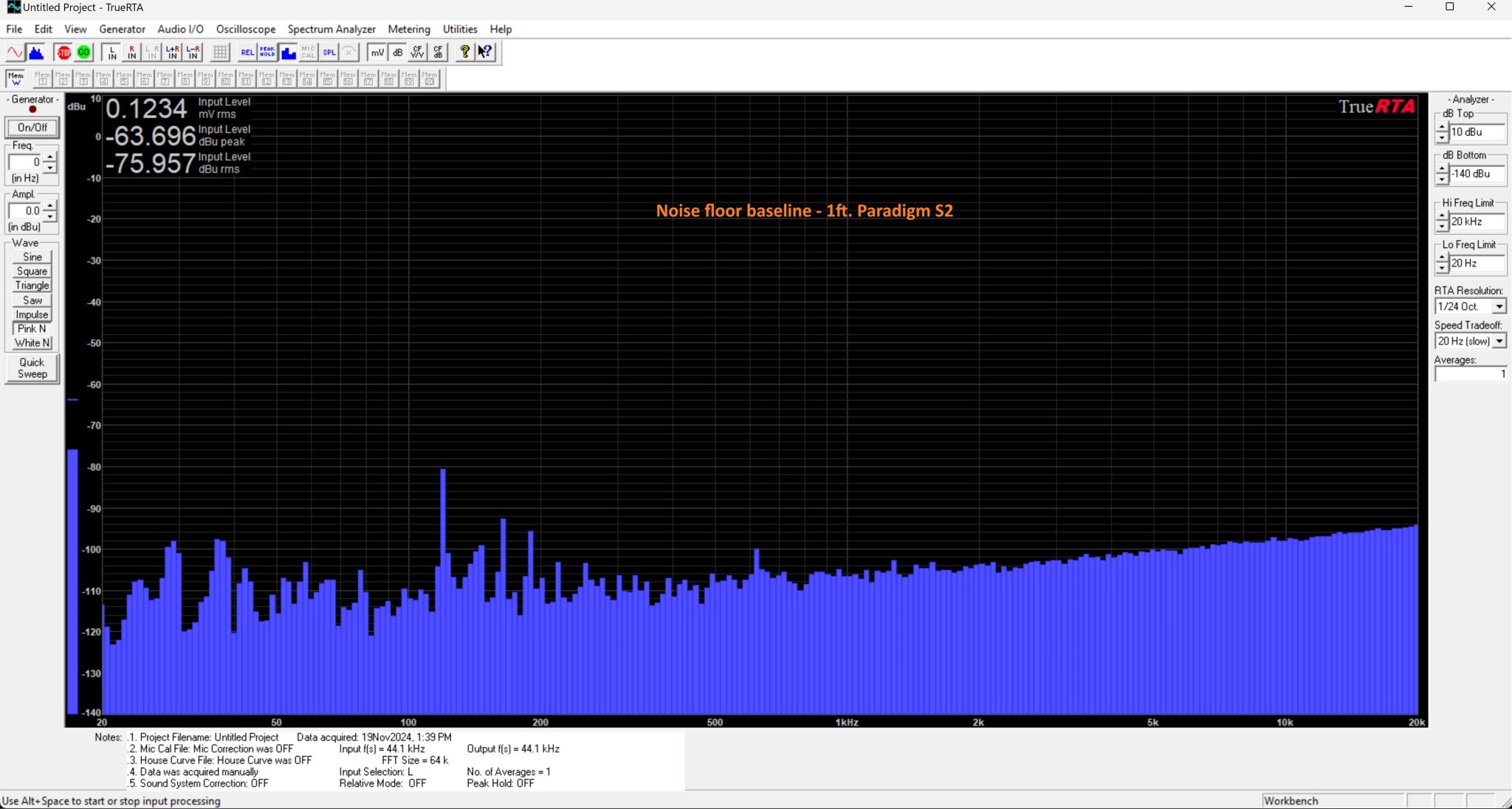Toggle REL relative mode
Screen dimensions: 1512x809
pyautogui.click(x=247, y=52)
